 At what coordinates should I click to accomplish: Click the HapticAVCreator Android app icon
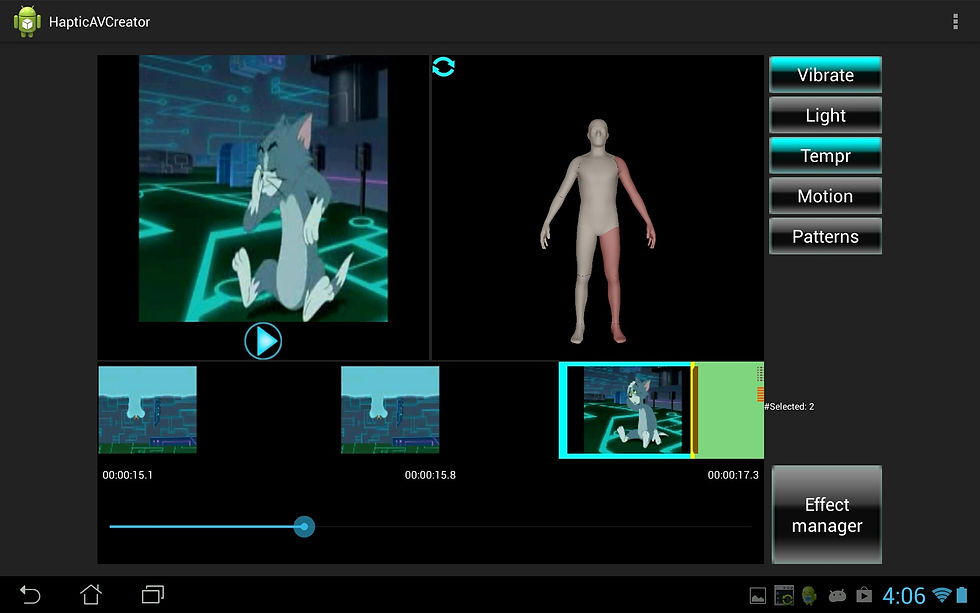pos(27,21)
